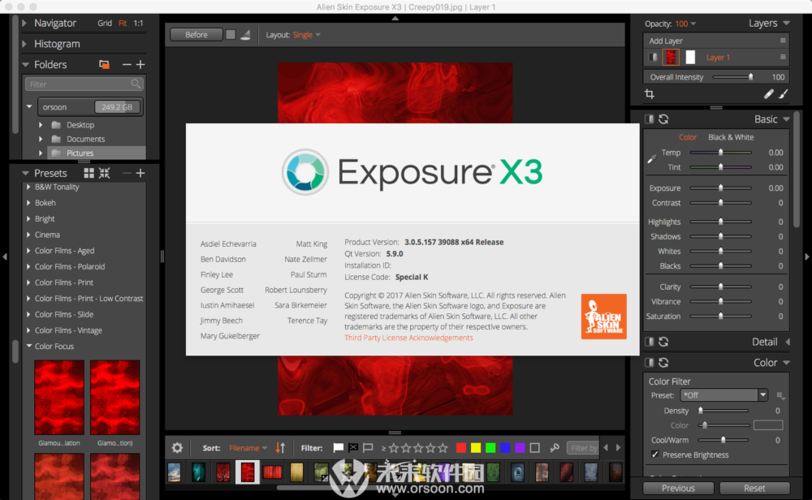Open the Color Filter Preset dropdown
812x500 pixels.
click(x=724, y=395)
